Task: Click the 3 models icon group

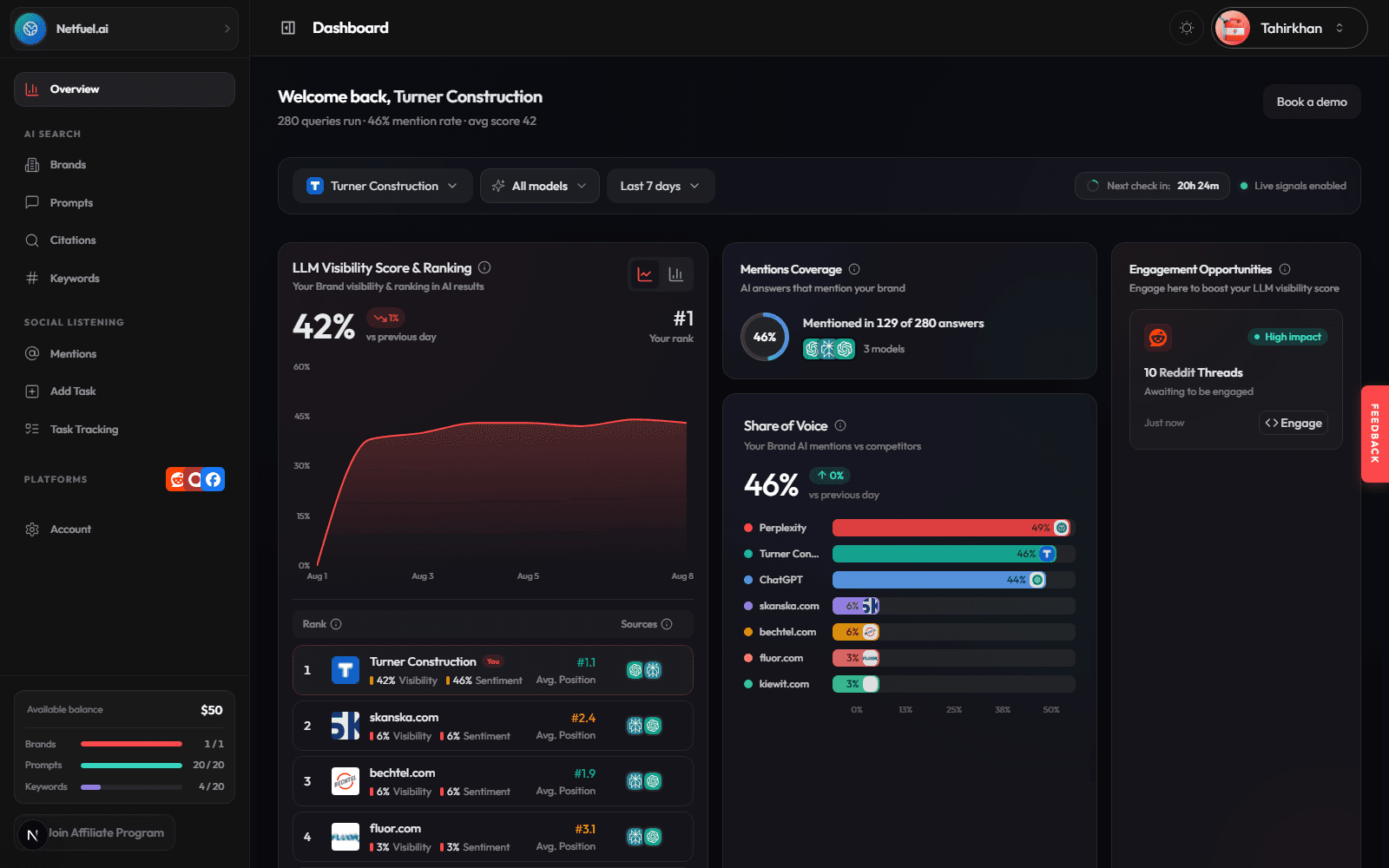Action: click(x=829, y=349)
